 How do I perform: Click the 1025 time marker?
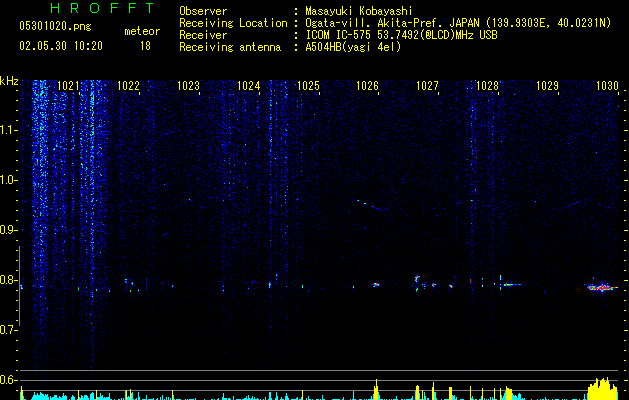(308, 86)
